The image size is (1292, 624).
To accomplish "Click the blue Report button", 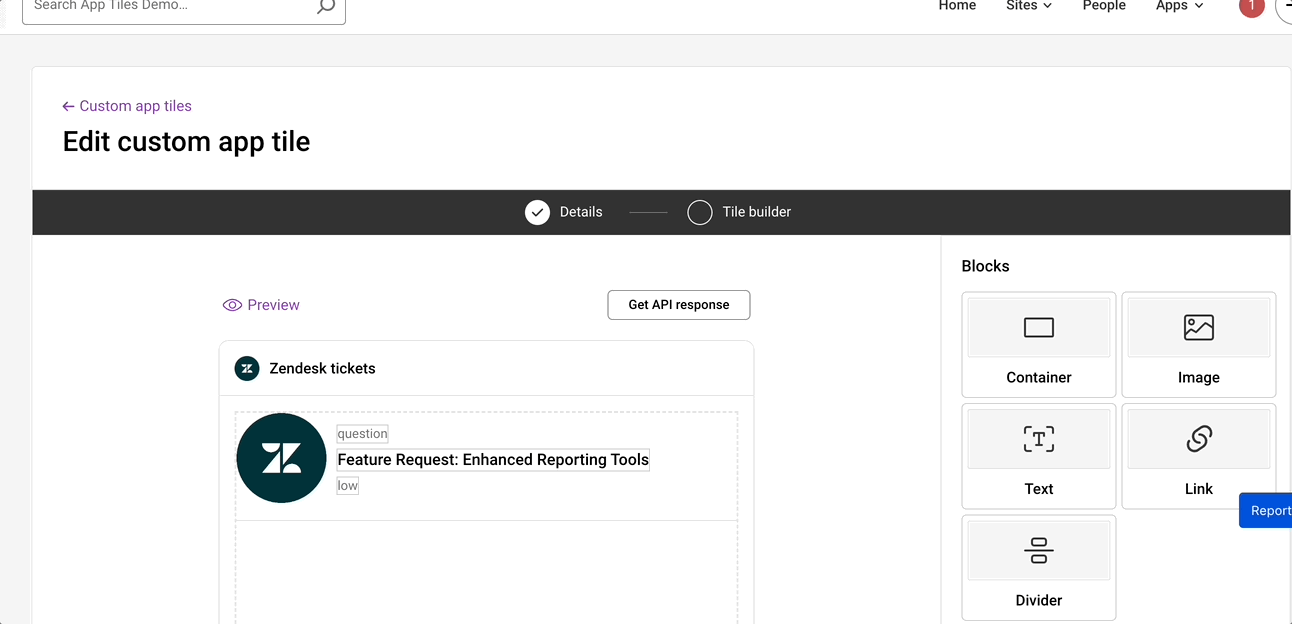I will pos(1268,510).
